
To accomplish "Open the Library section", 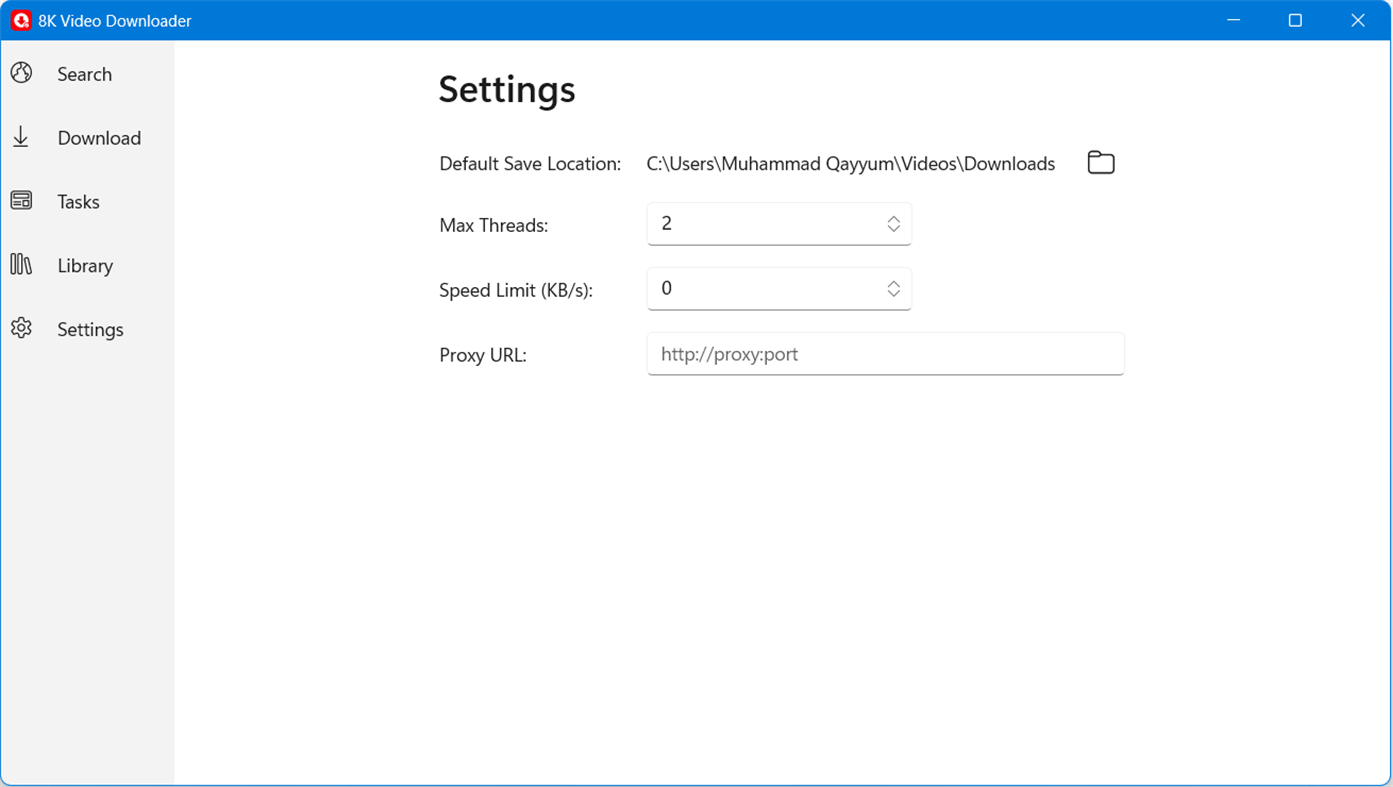I will tap(85, 265).
